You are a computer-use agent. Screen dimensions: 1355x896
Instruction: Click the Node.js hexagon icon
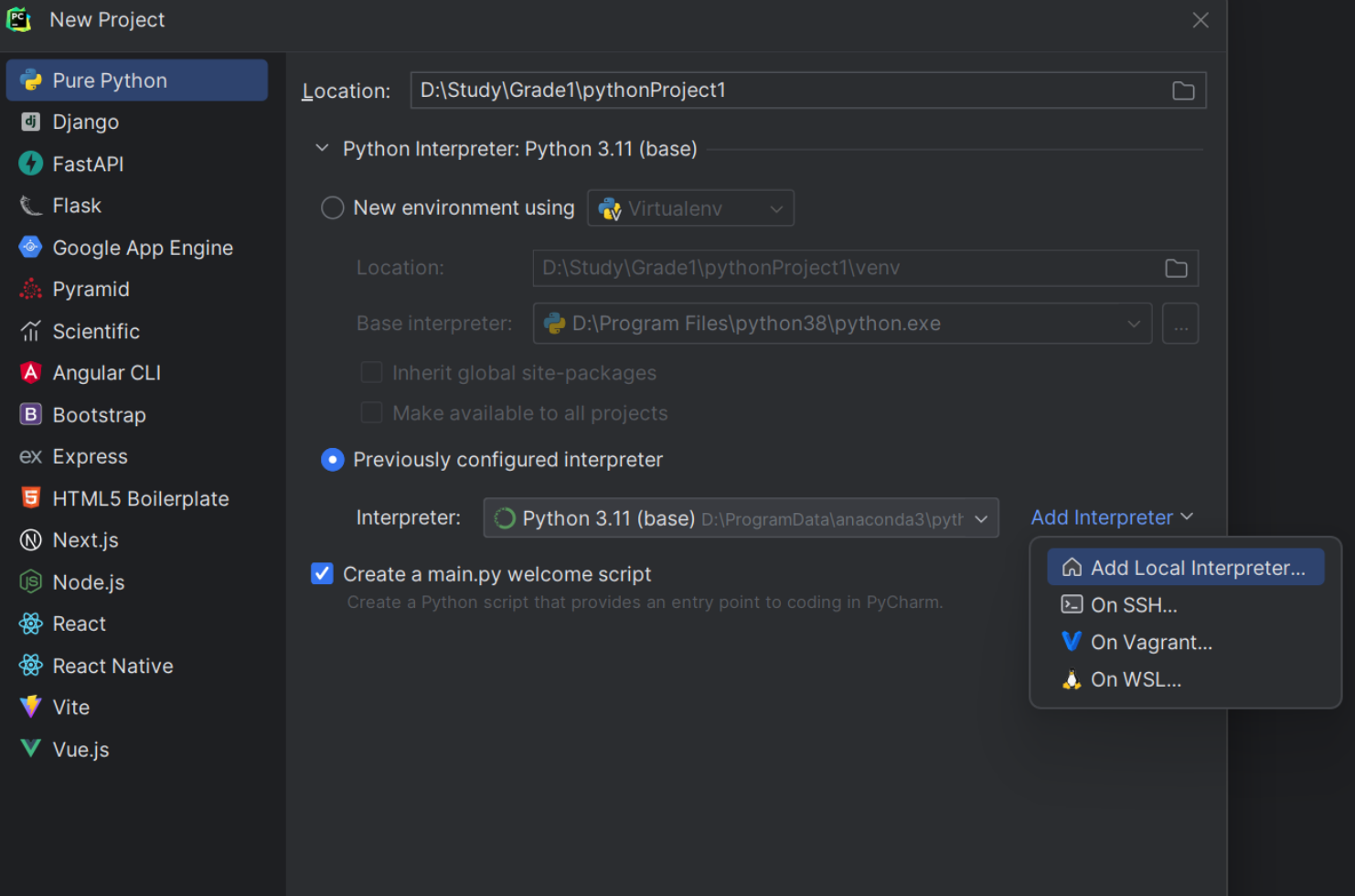(x=31, y=581)
